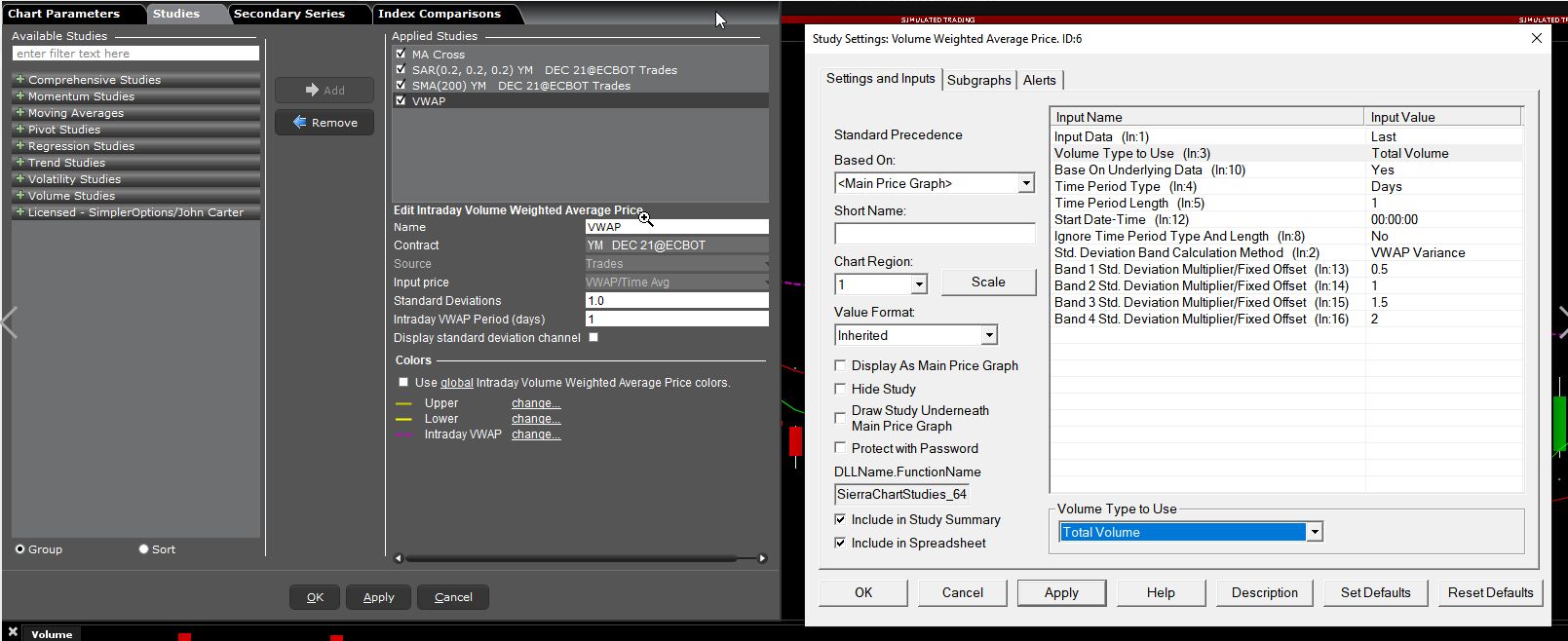1568x641 pixels.
Task: Select the Group radio button
Action: coord(19,549)
